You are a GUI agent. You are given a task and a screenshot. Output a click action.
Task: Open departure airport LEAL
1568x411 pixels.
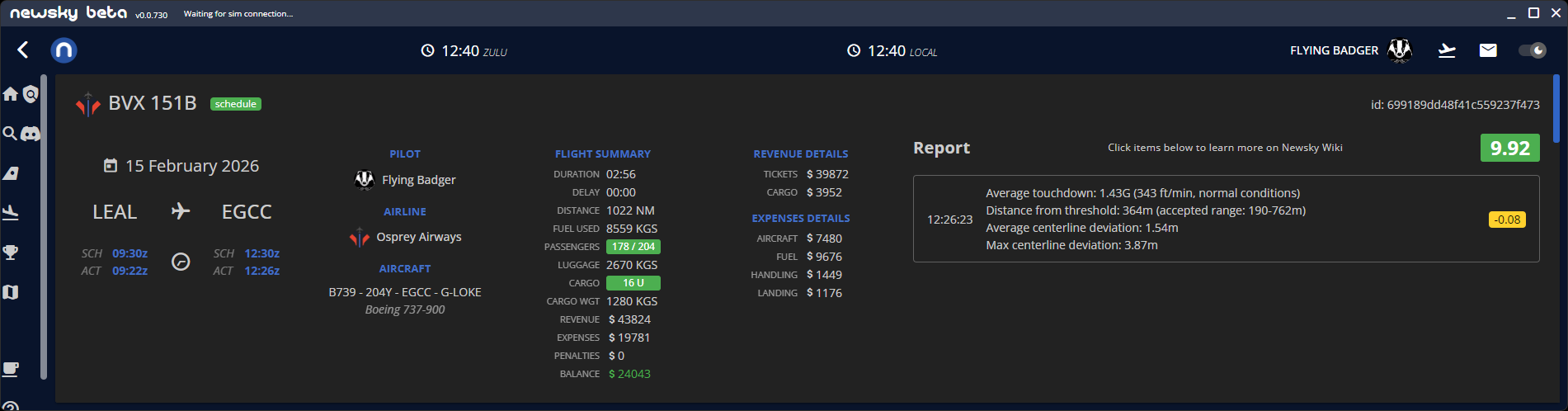(x=115, y=212)
